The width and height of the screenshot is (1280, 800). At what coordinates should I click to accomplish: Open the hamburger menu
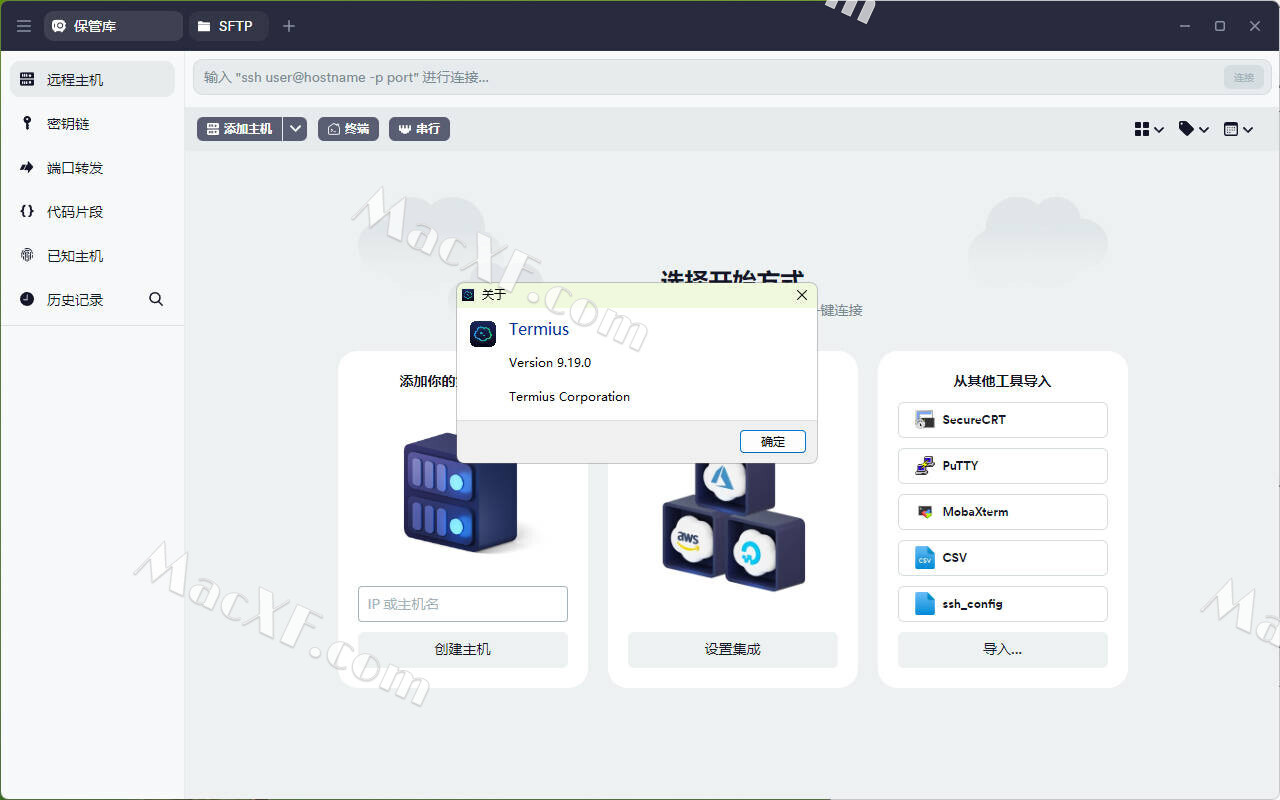[24, 26]
